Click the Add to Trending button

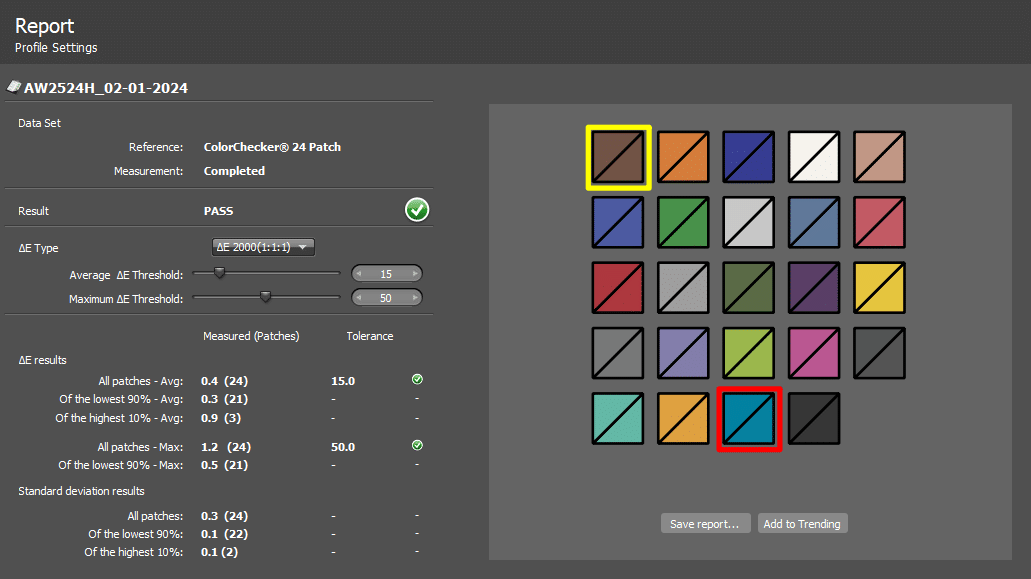click(802, 524)
